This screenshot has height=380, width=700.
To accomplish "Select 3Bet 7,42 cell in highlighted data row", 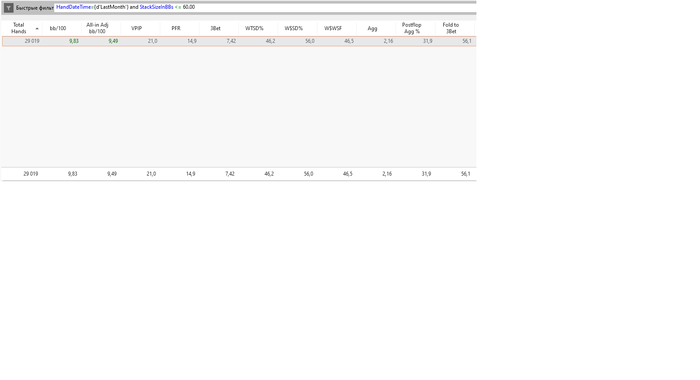I will point(231,41).
